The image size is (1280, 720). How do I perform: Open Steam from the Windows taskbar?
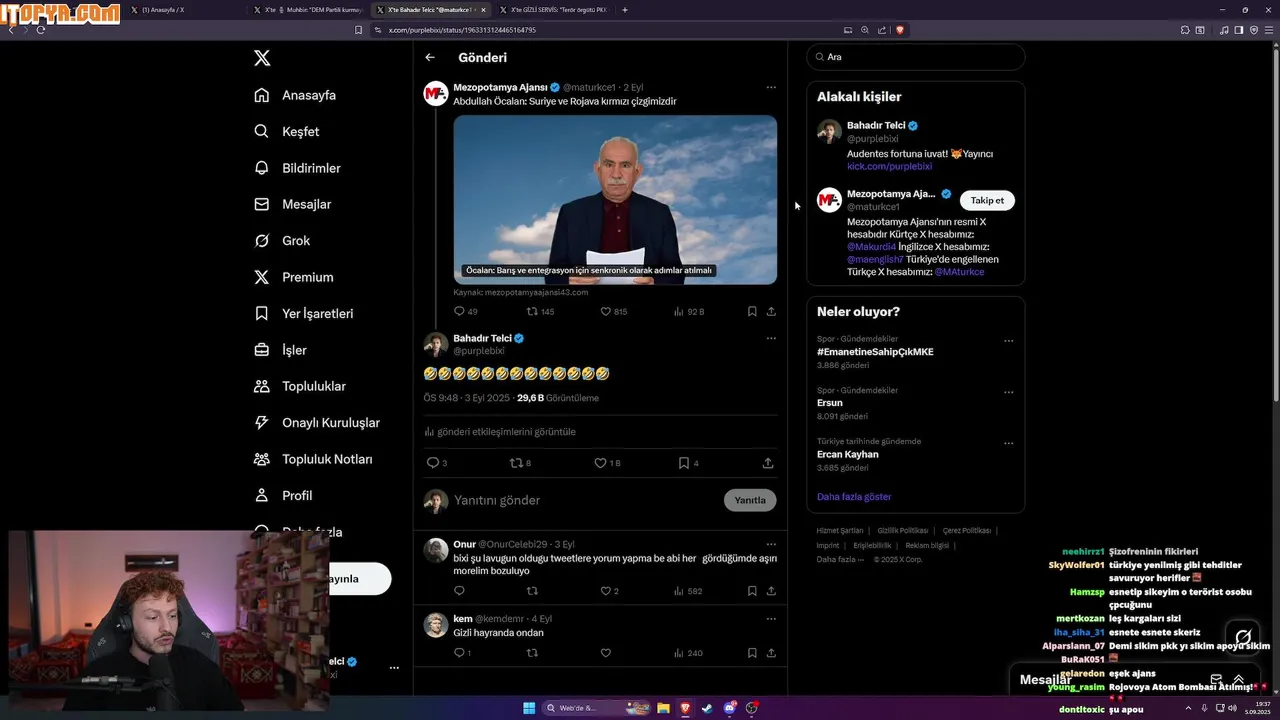708,708
